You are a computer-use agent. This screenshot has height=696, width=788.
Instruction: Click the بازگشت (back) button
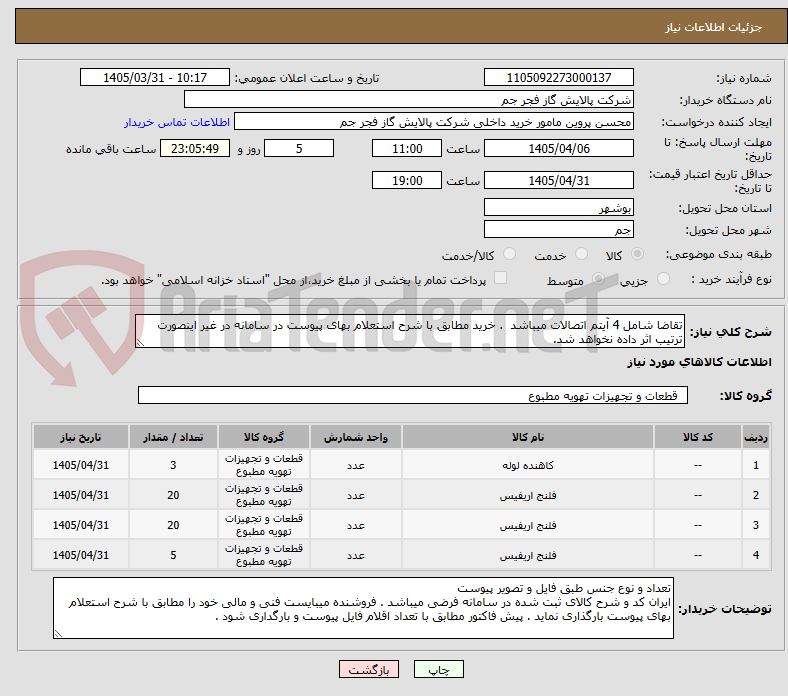[x=368, y=669]
